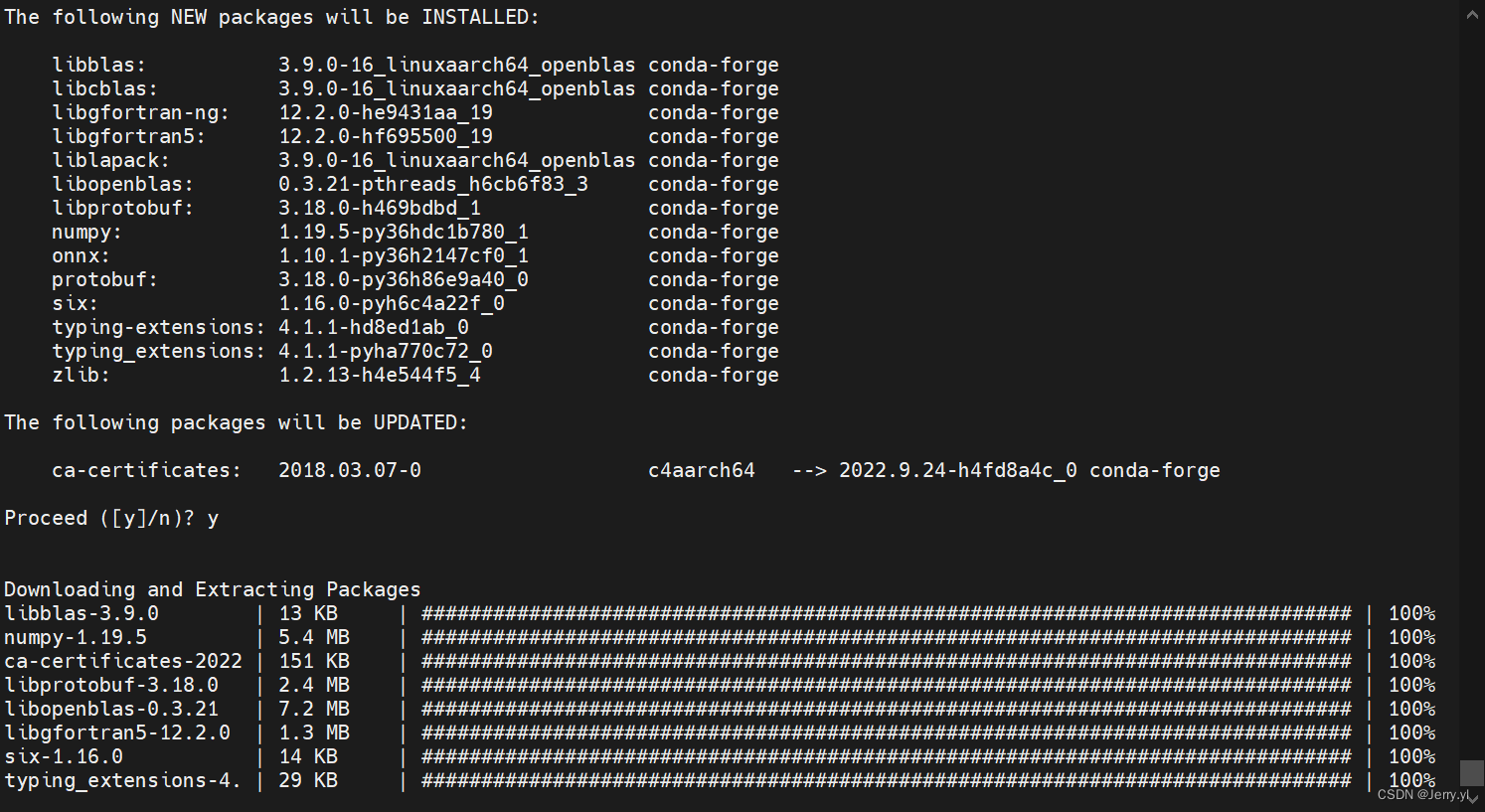Click the libblas-3.9.0 download progress bar
1485x812 pixels.
click(887, 614)
